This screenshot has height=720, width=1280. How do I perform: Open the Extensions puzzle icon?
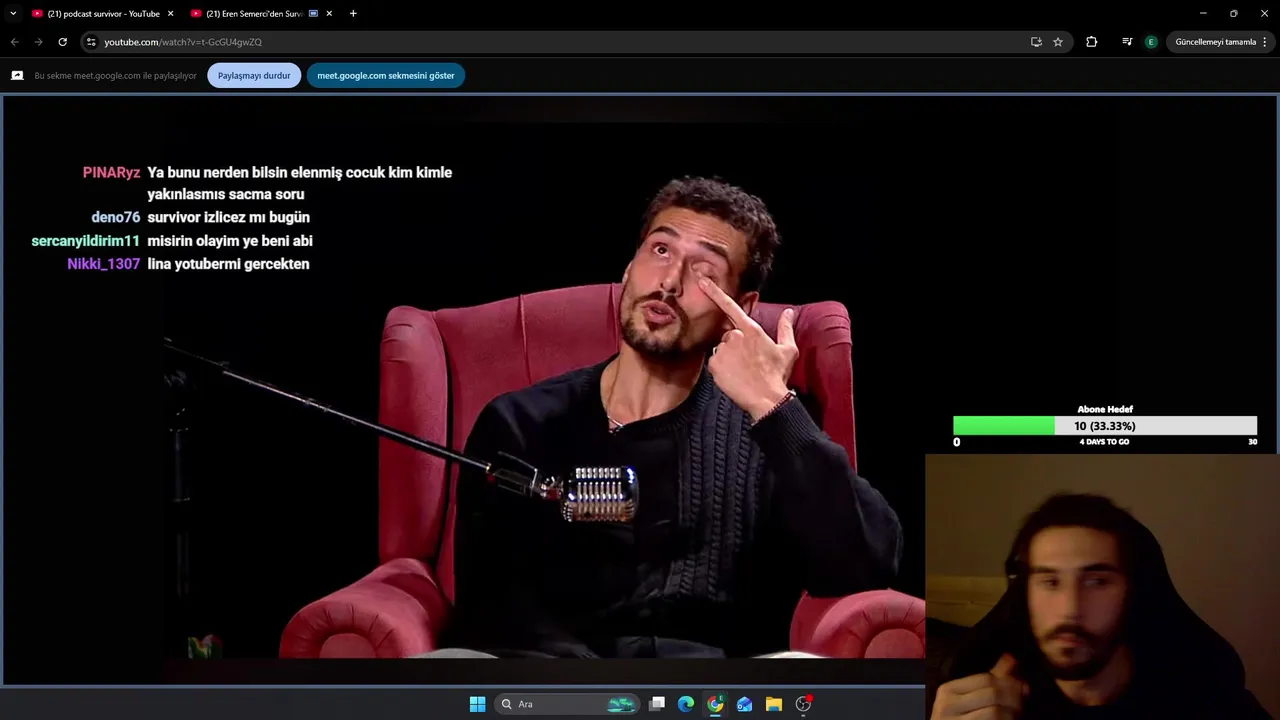pos(1091,42)
